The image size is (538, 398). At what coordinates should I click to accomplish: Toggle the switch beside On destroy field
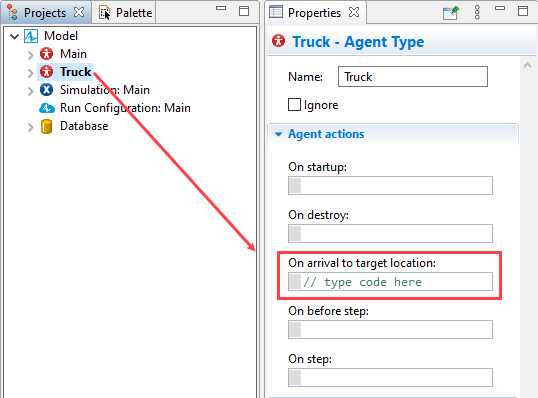(x=295, y=234)
